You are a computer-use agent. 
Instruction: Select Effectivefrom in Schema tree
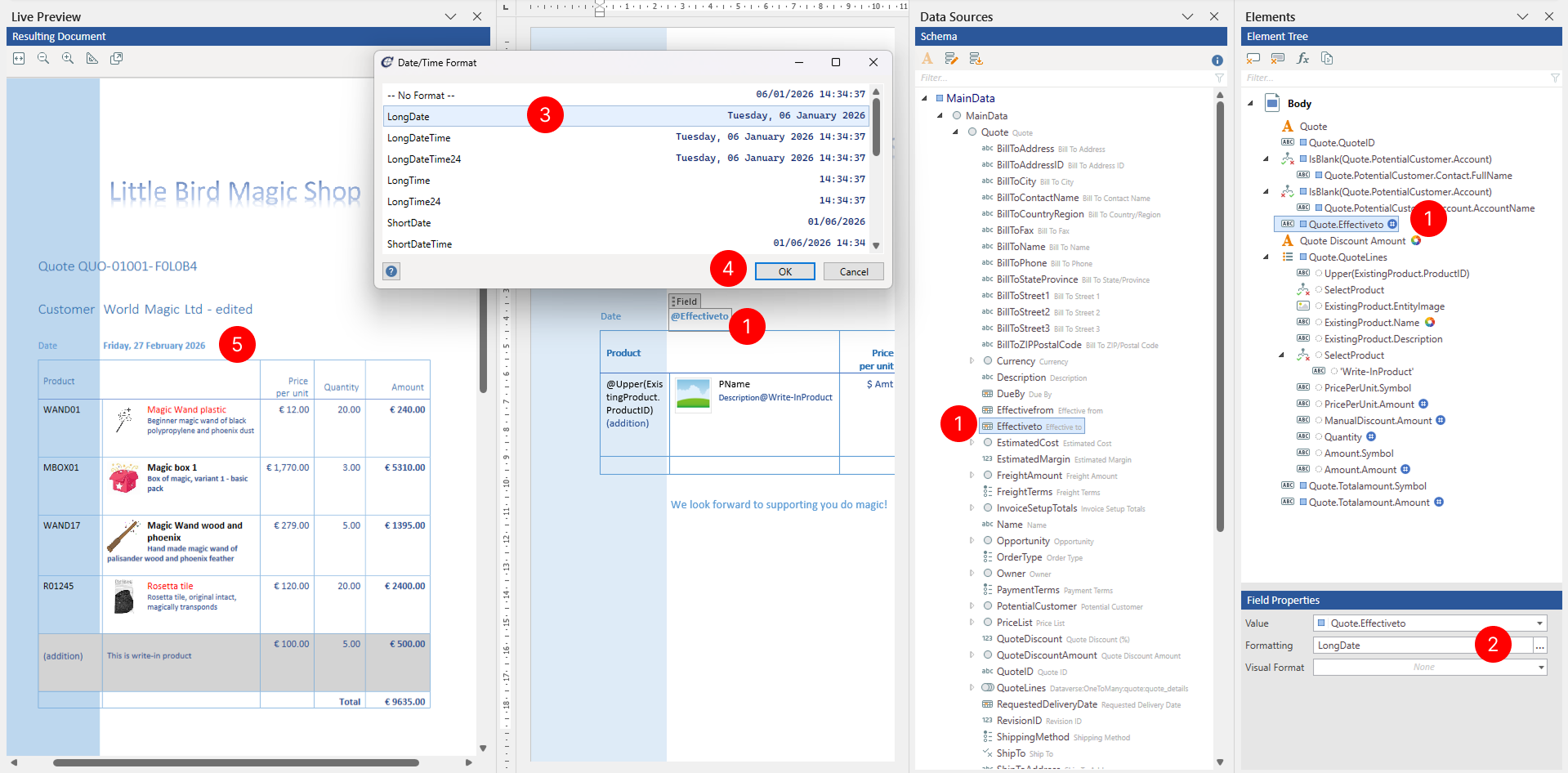pyautogui.click(x=1042, y=410)
